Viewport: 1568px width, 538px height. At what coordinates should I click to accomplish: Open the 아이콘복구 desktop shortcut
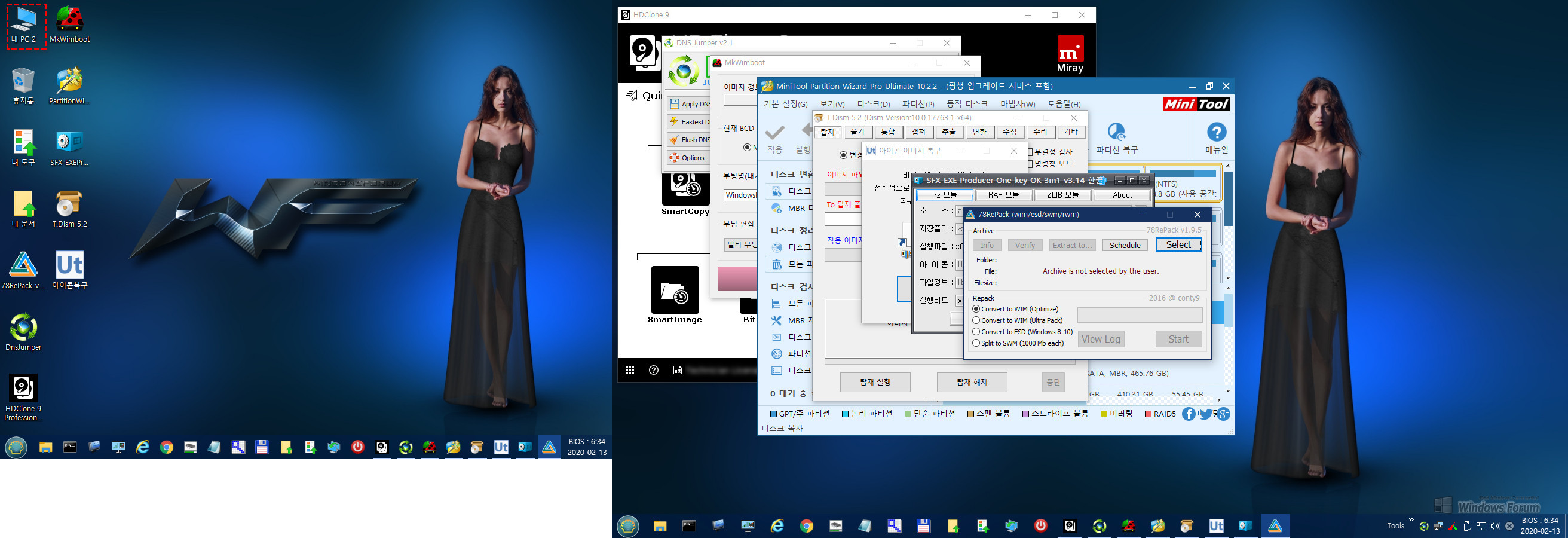[x=69, y=271]
